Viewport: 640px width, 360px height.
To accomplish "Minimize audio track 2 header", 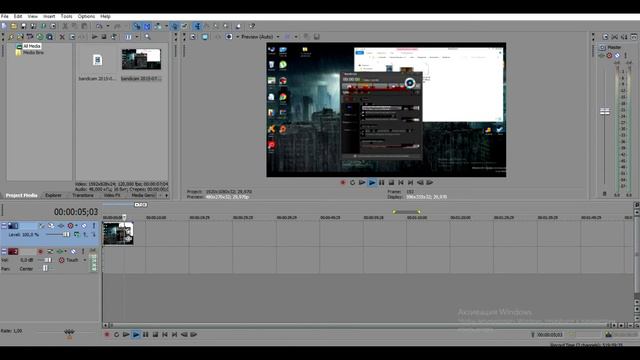I will click(x=4, y=251).
